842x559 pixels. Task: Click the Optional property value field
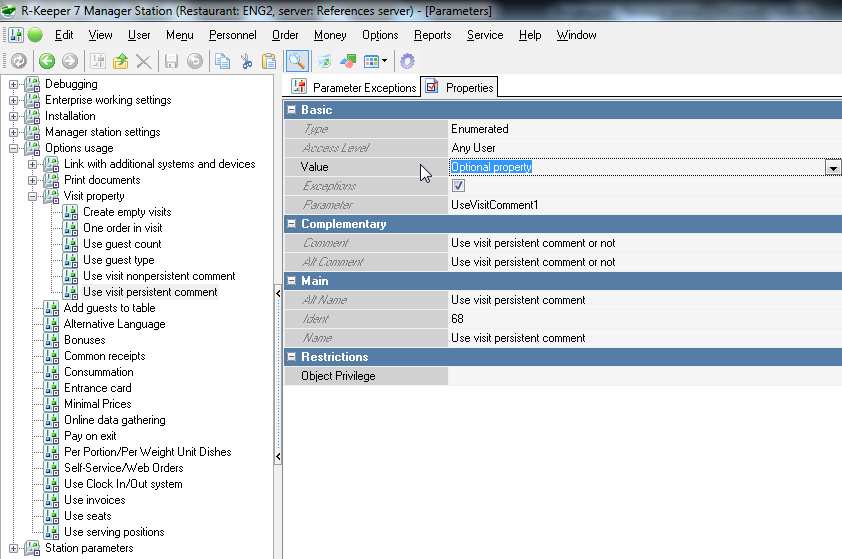pos(637,167)
